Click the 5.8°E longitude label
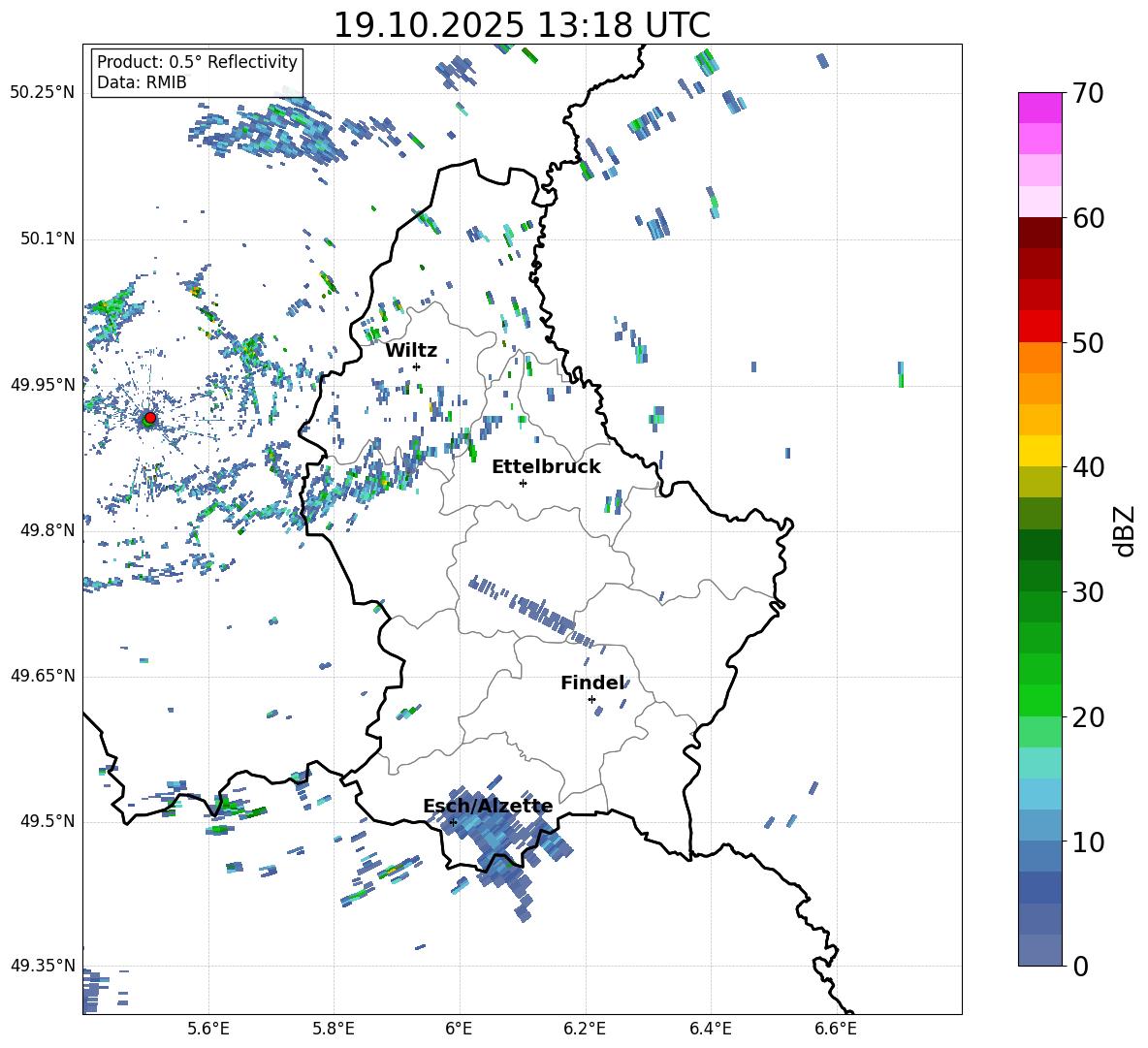 tap(334, 1029)
